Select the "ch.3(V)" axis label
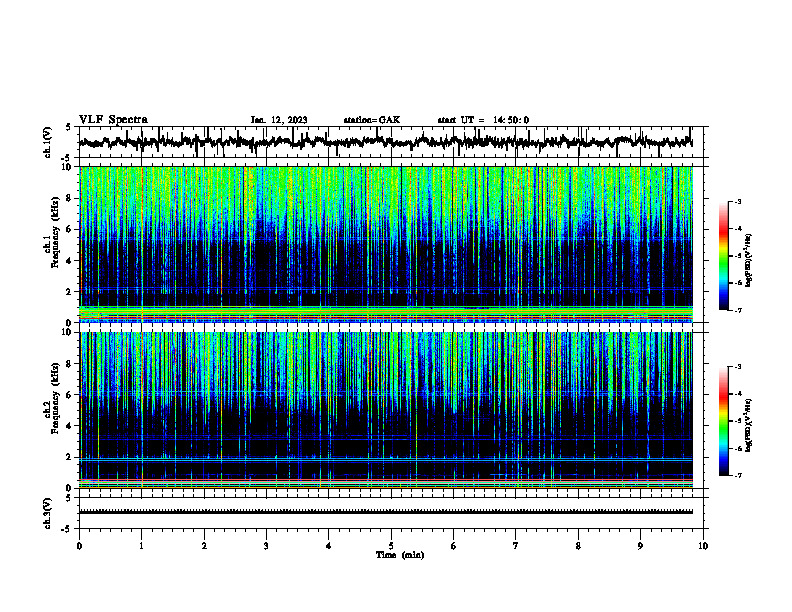Screen dimensions: 792x612 48,514
